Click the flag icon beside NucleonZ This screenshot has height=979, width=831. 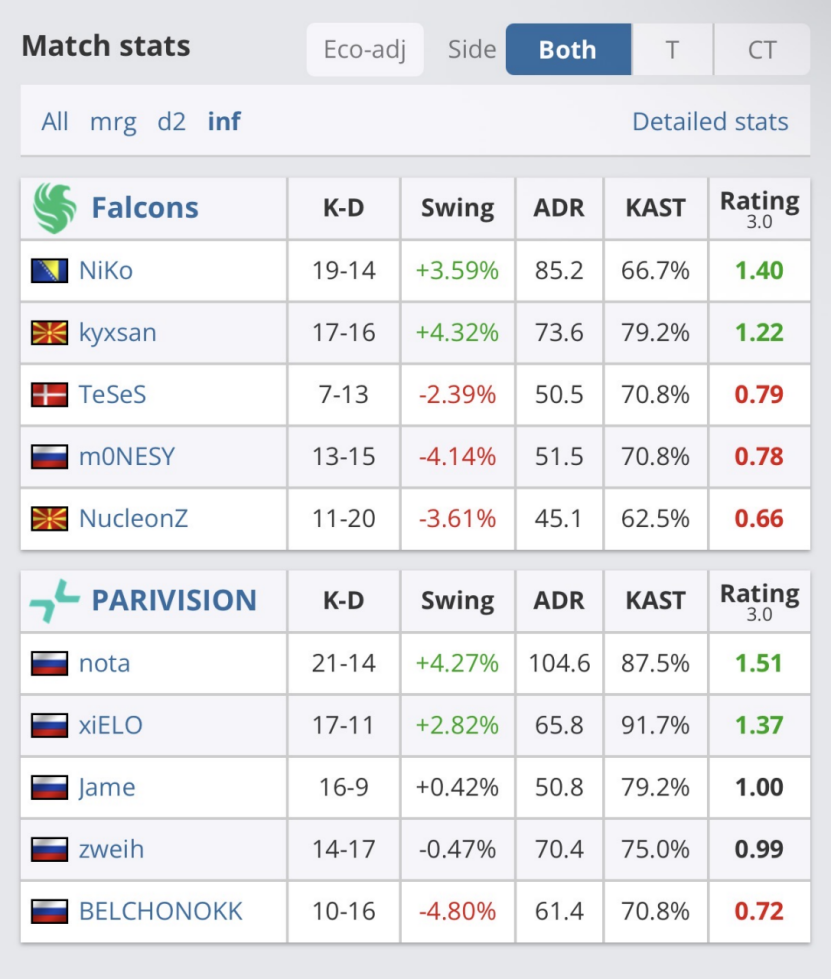pyautogui.click(x=49, y=519)
